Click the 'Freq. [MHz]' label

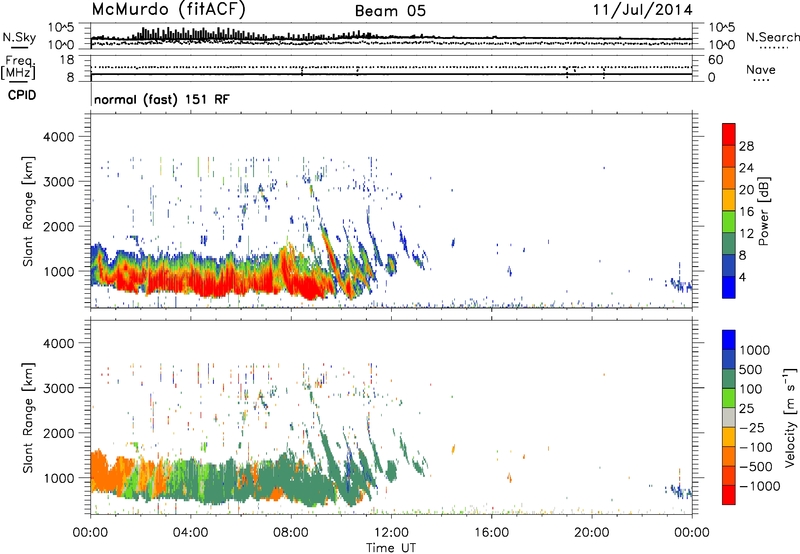(18, 68)
